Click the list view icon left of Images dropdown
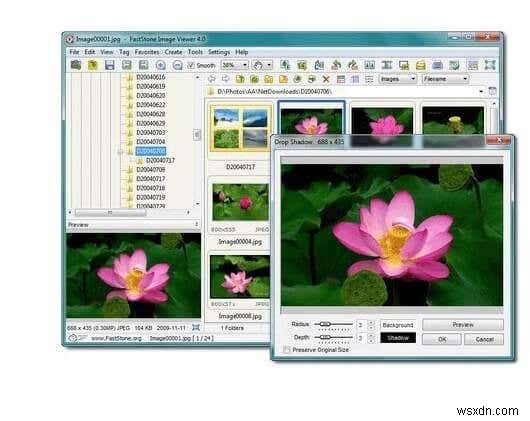 click(369, 79)
